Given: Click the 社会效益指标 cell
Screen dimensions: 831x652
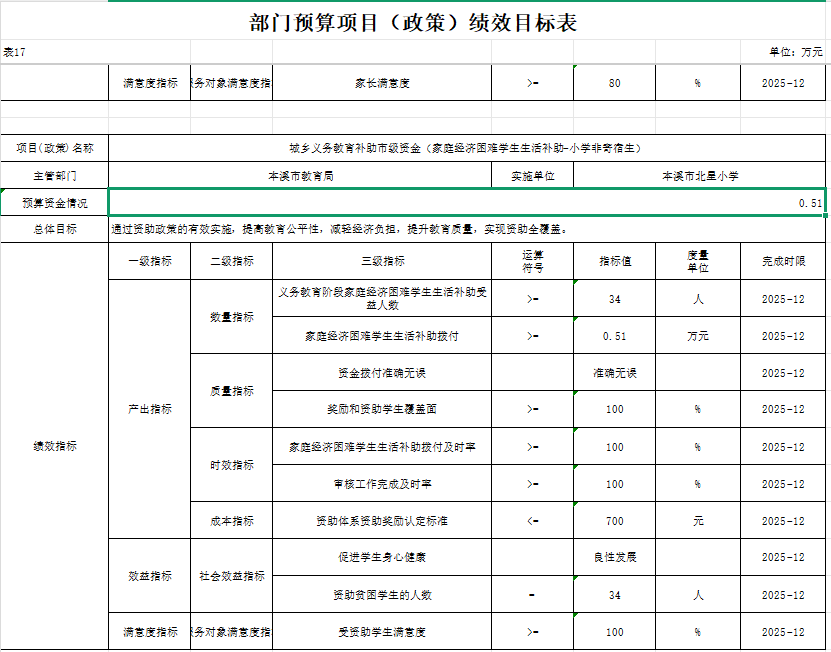Looking at the screenshot, I should tap(232, 576).
